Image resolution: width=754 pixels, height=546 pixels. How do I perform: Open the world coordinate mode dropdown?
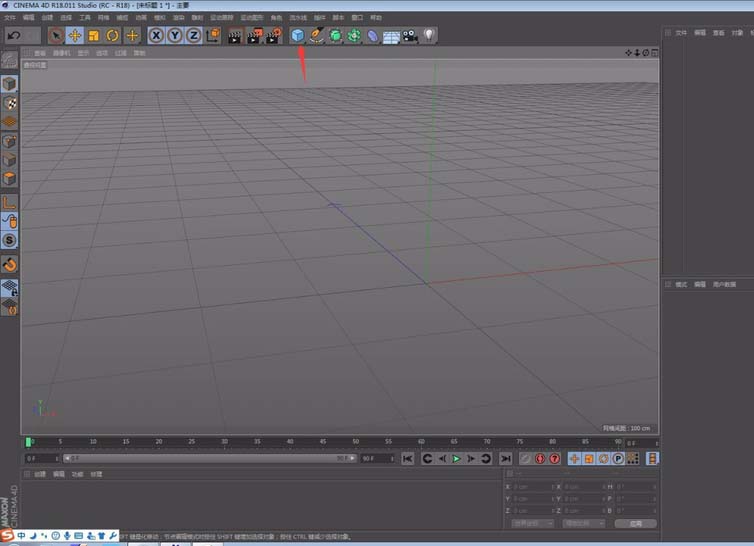532,523
